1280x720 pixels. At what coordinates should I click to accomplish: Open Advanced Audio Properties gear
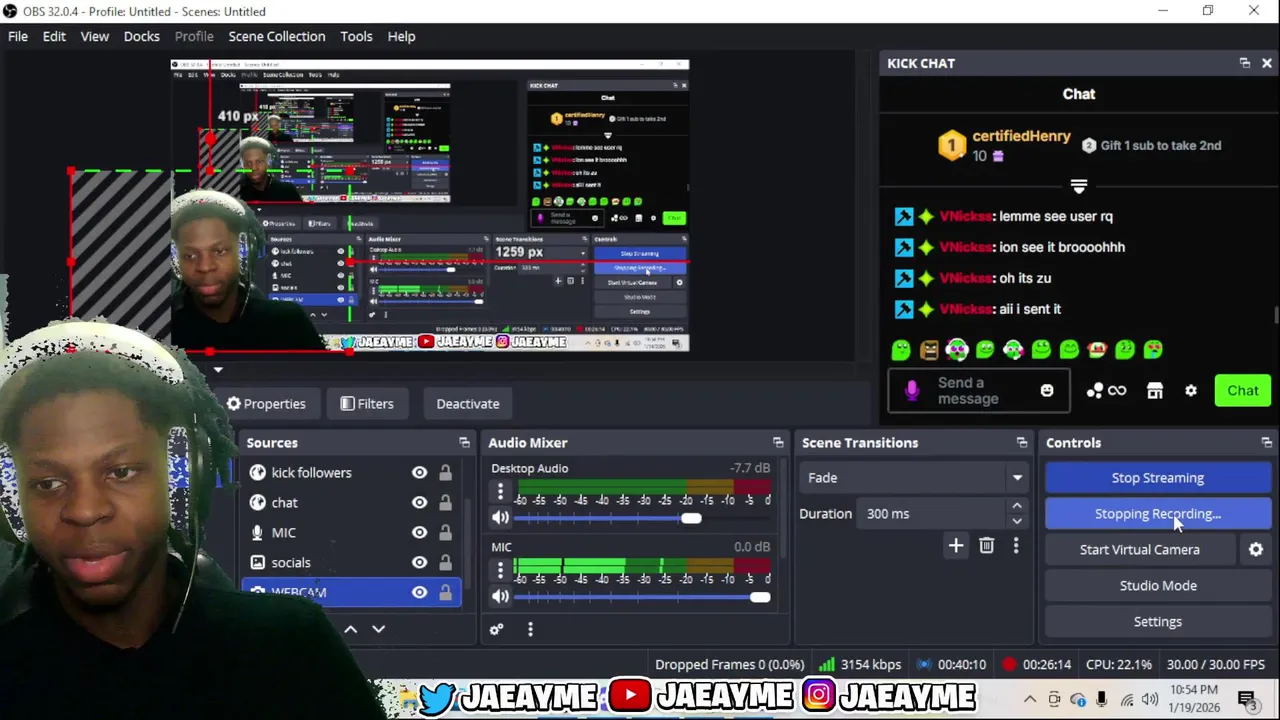tap(496, 629)
